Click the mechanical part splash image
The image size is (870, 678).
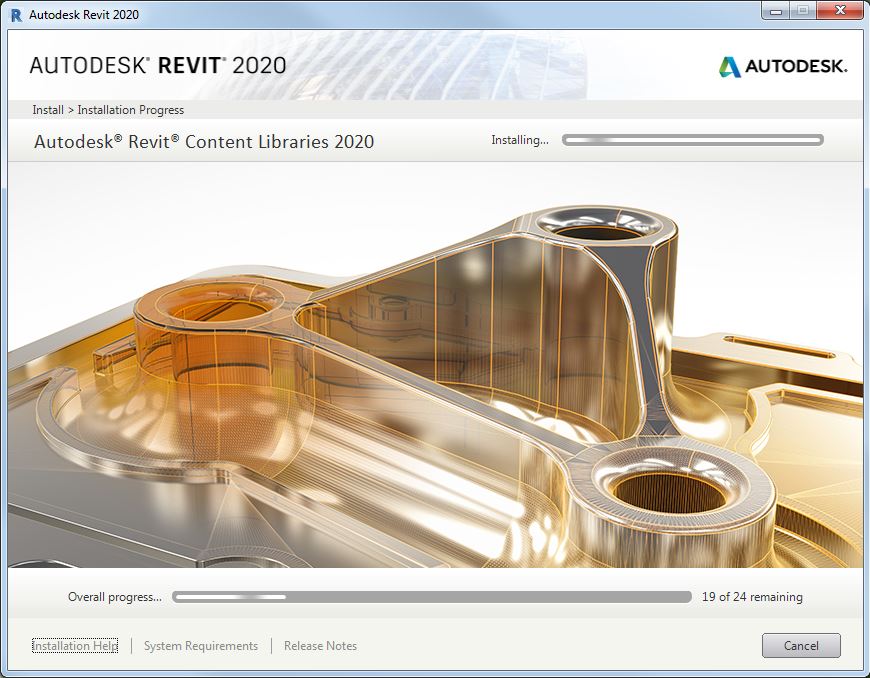pos(435,365)
